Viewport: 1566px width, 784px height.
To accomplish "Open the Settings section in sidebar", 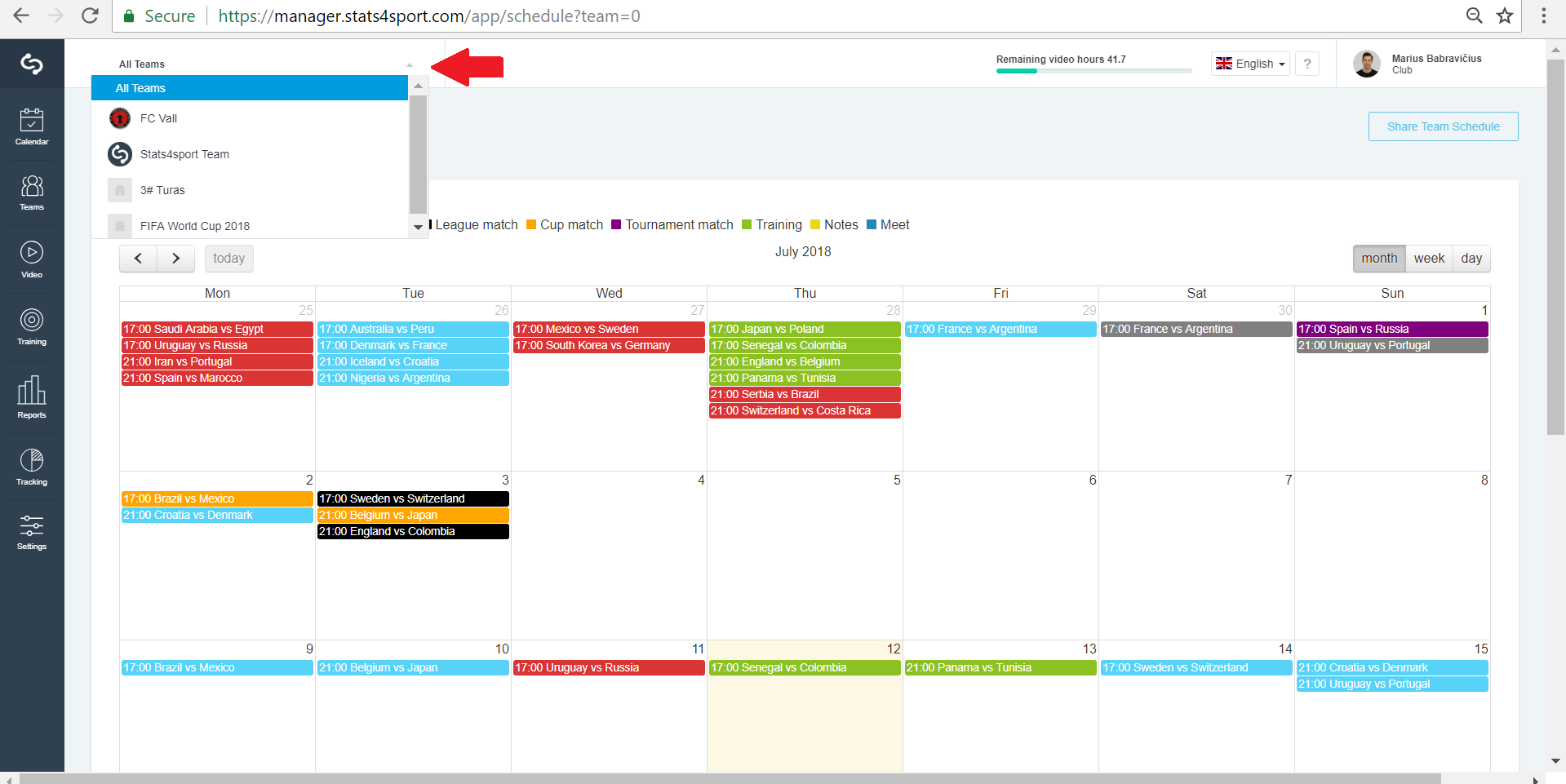I will click(32, 533).
